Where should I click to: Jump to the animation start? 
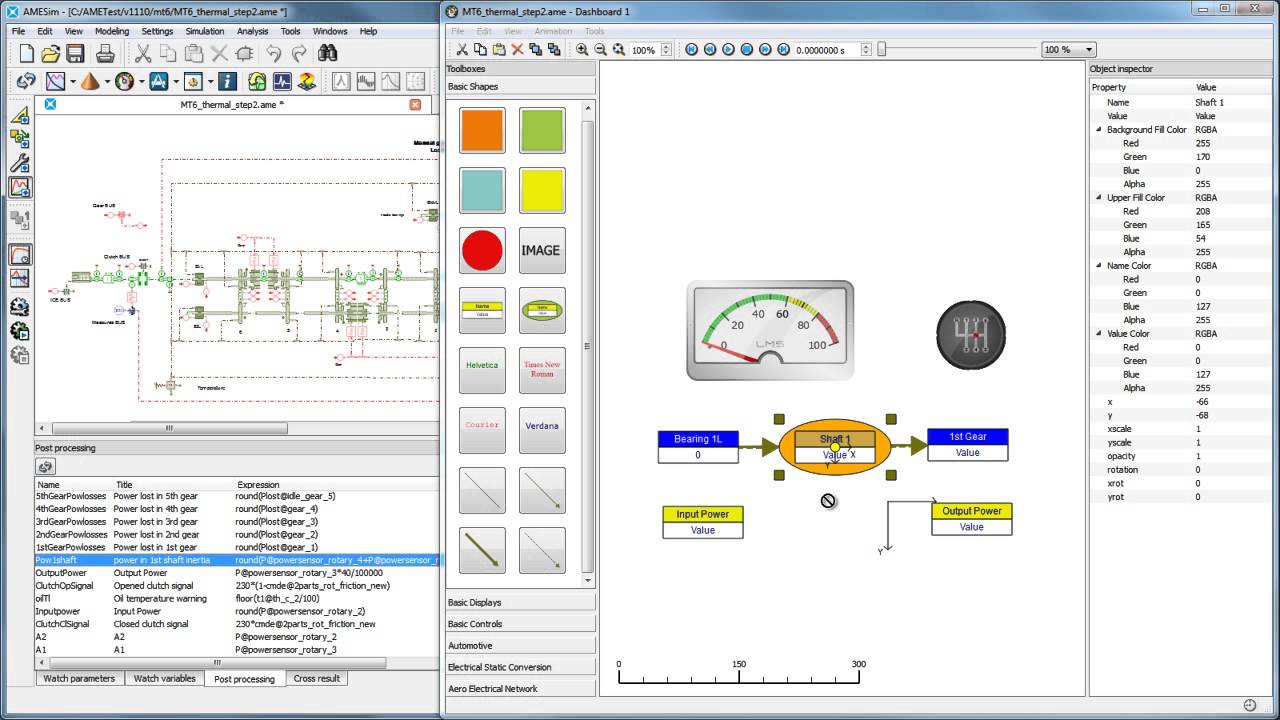pos(692,49)
